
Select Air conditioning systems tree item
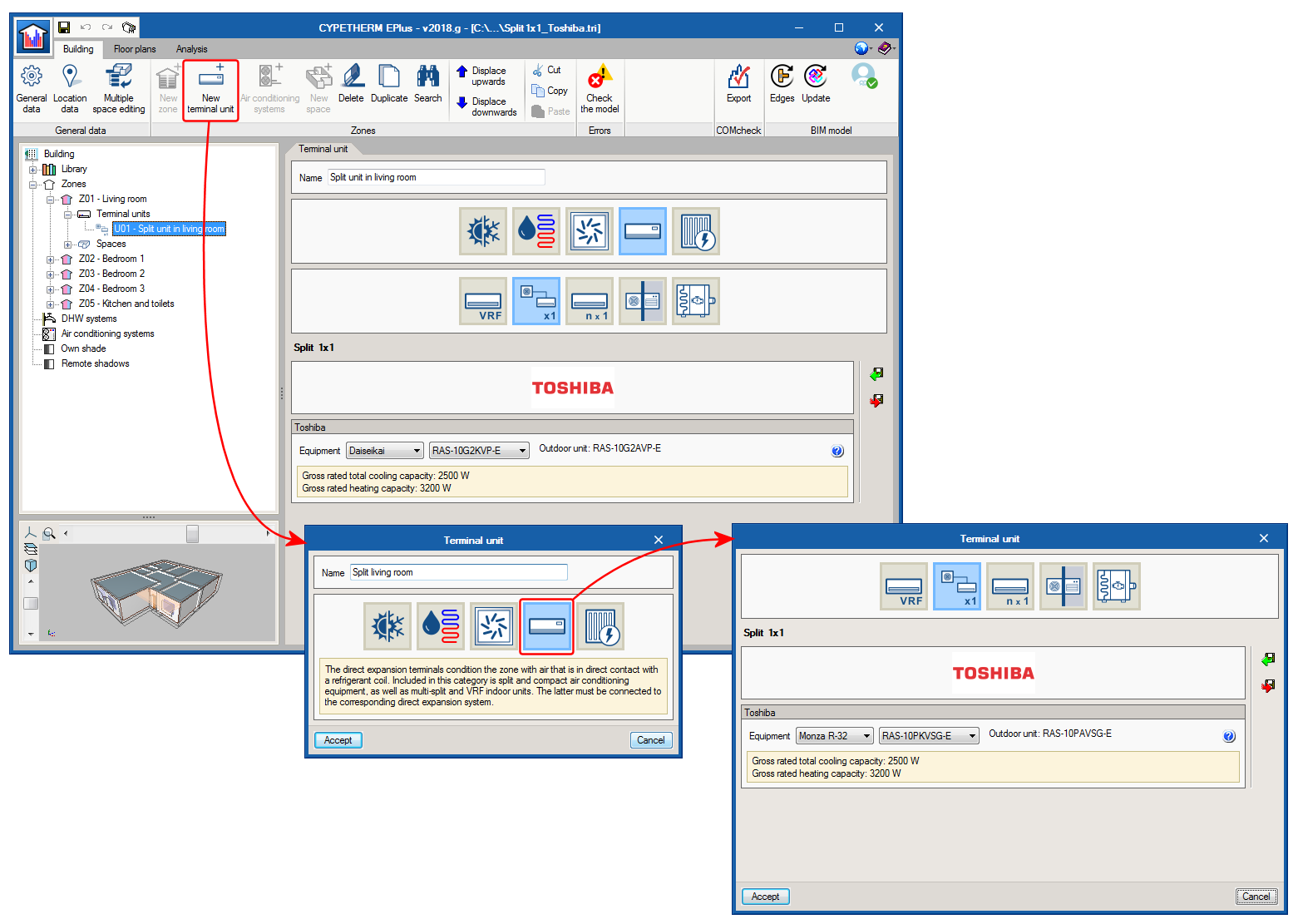point(108,334)
